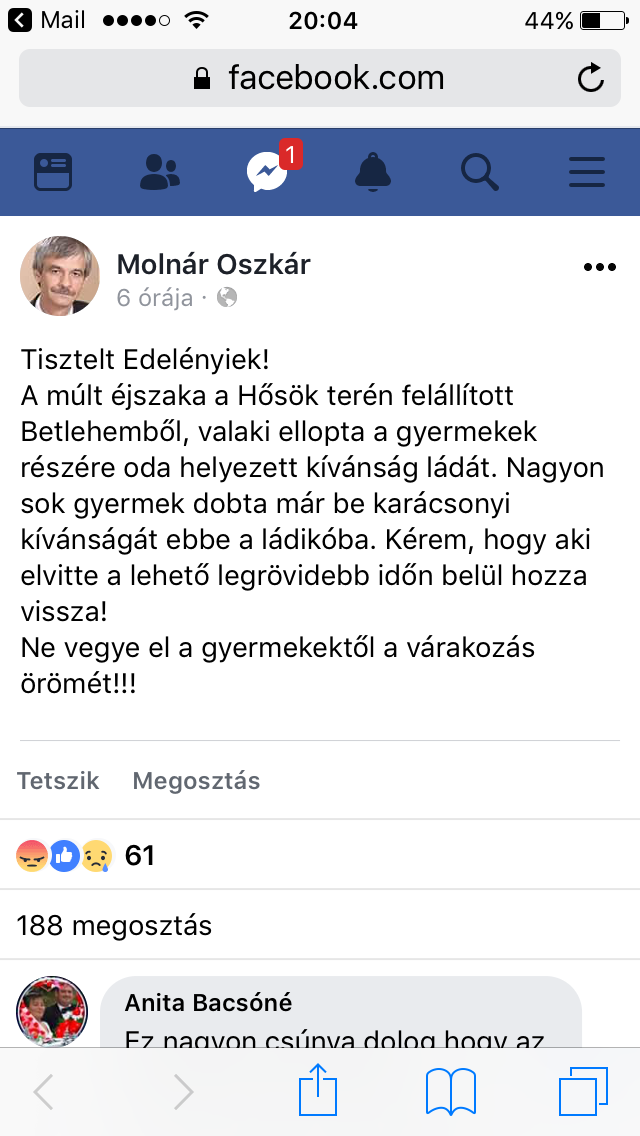Go forward with Safari's right arrow

[183, 1092]
